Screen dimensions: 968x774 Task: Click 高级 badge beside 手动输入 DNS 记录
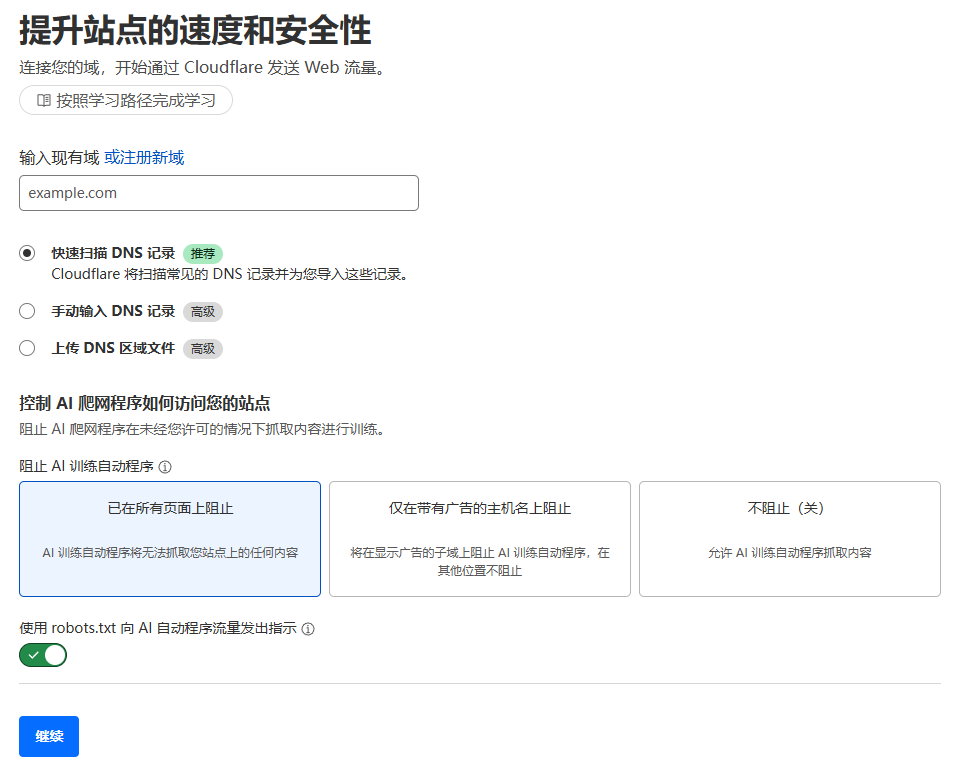203,311
